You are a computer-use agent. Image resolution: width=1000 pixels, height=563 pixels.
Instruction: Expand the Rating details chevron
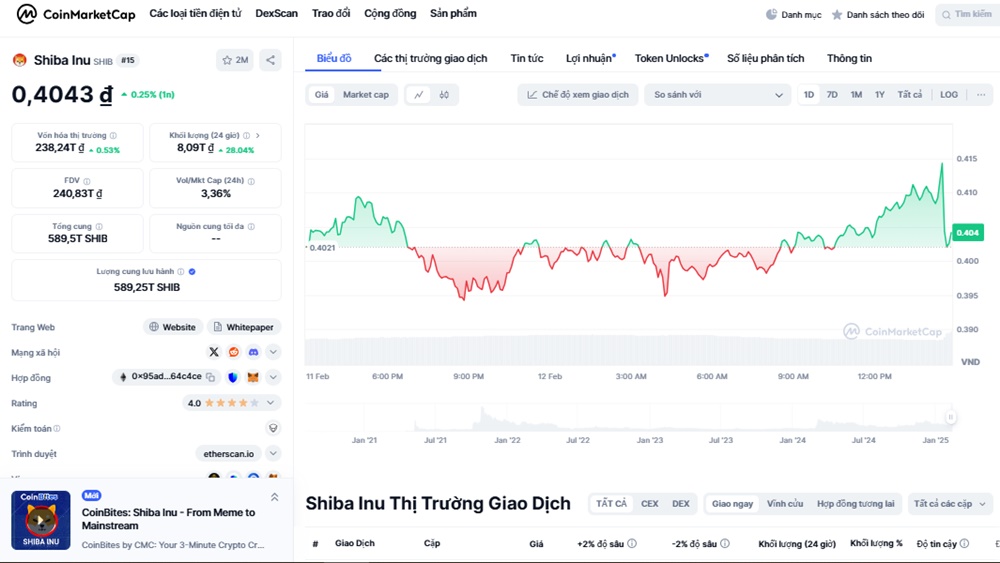pyautogui.click(x=273, y=403)
